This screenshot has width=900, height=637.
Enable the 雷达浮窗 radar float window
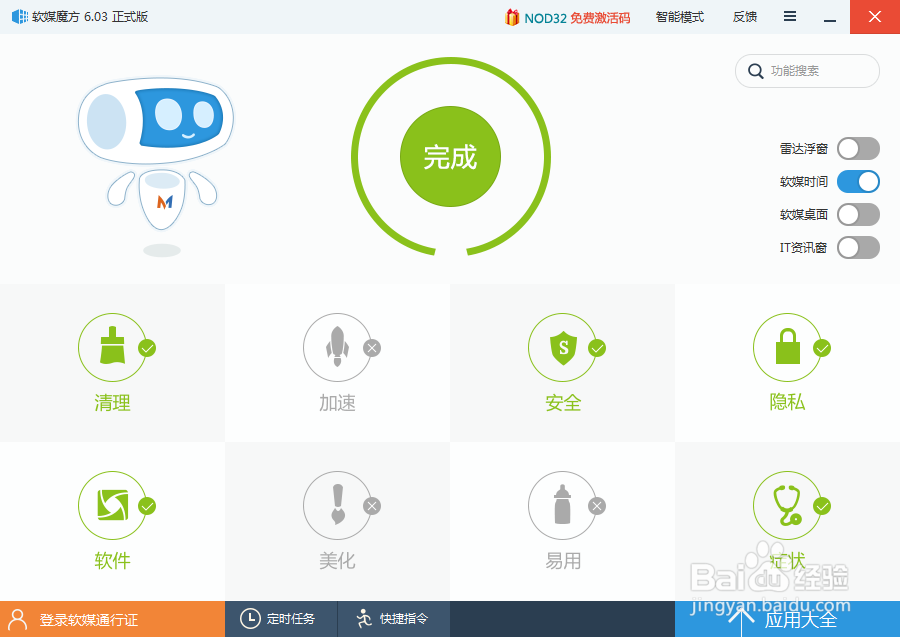pyautogui.click(x=857, y=148)
